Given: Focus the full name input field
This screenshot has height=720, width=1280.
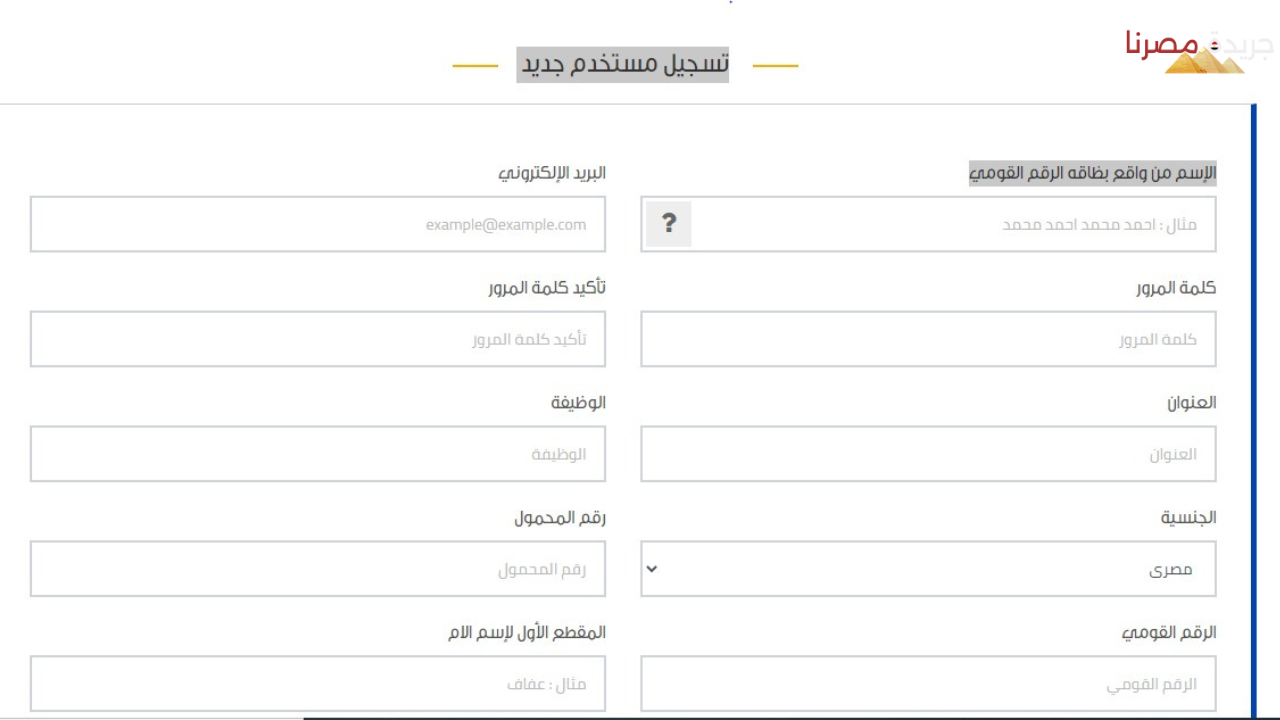Looking at the screenshot, I should point(929,224).
